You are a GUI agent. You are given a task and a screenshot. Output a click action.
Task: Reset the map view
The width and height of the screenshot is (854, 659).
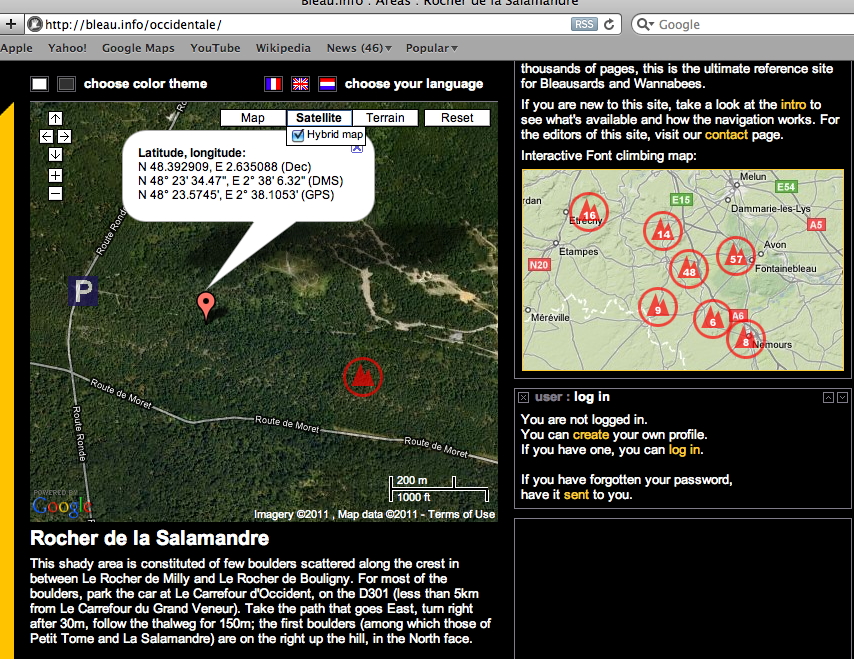[x=457, y=118]
